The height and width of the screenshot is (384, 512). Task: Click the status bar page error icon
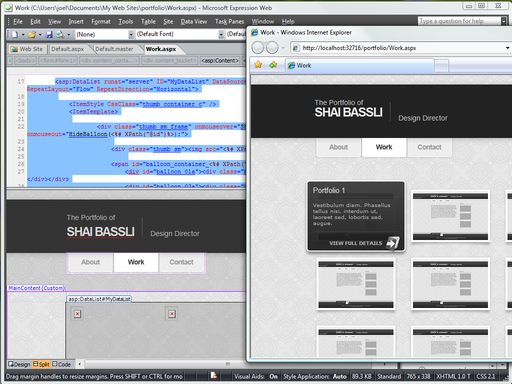click(x=214, y=376)
